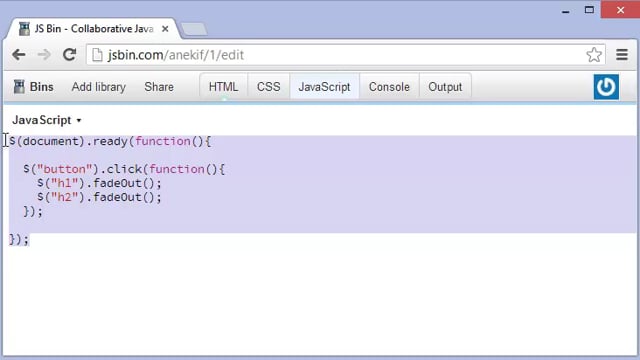Toggle the Output panel
The image size is (640, 360).
[445, 87]
